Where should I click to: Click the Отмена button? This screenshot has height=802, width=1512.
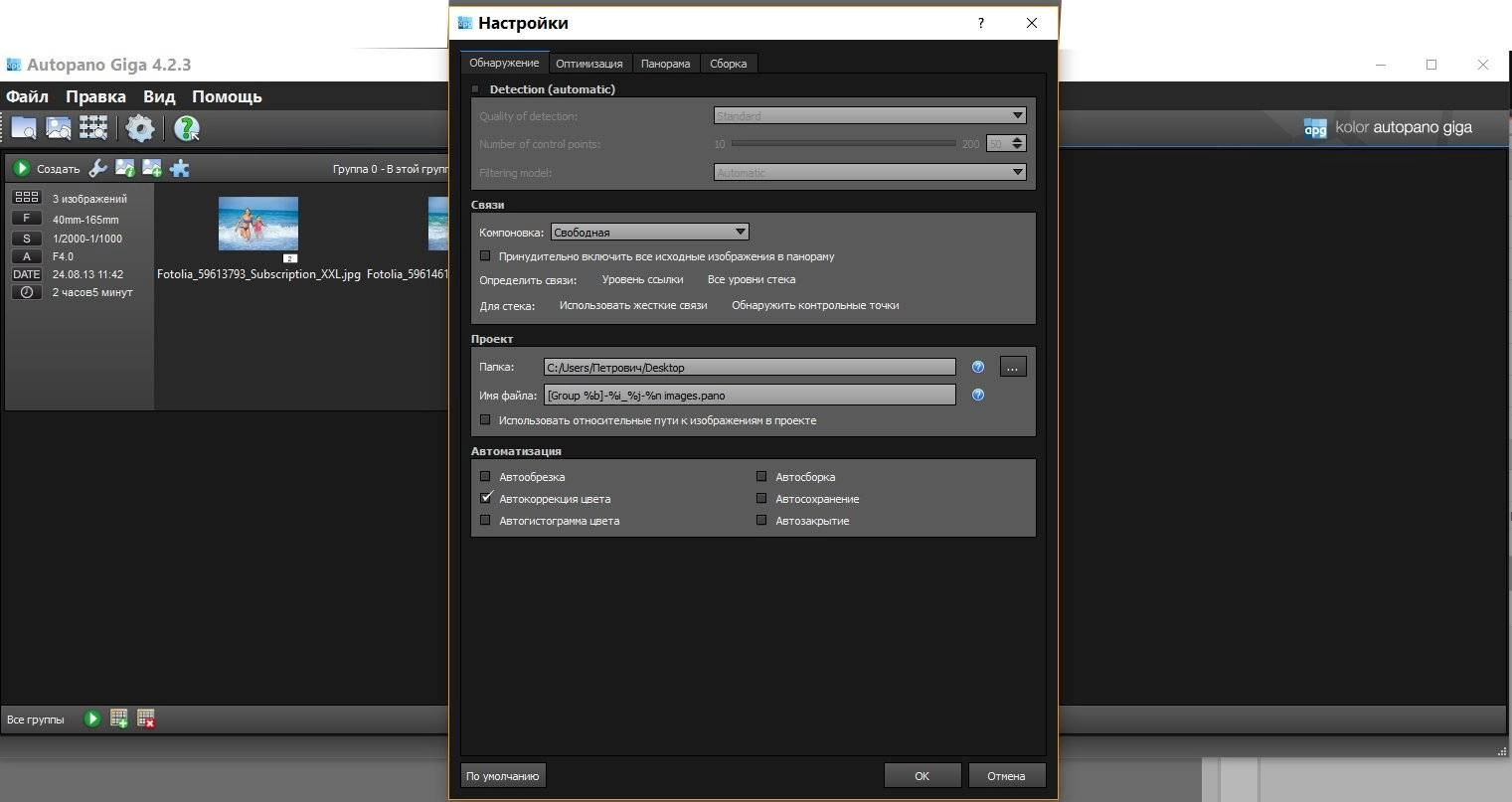point(1006,776)
